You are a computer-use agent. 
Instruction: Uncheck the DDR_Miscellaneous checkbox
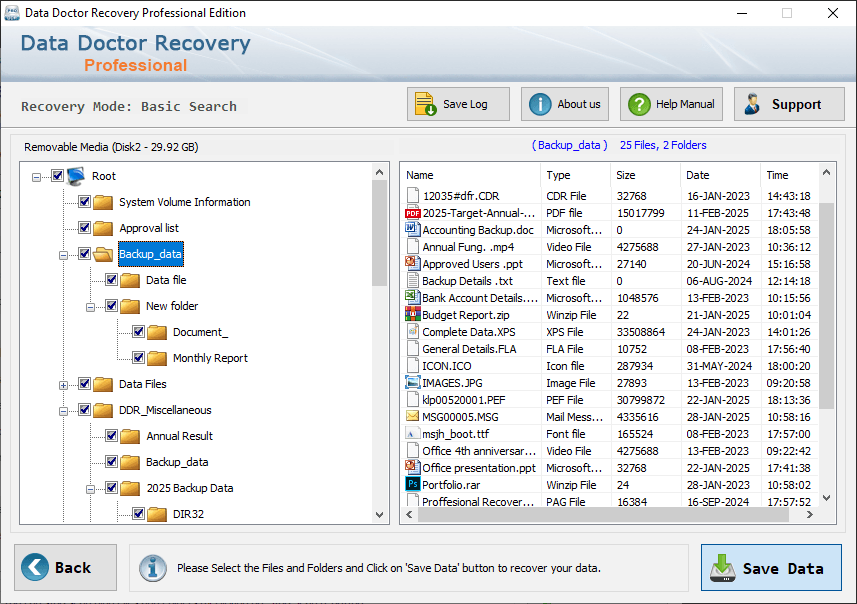84,409
